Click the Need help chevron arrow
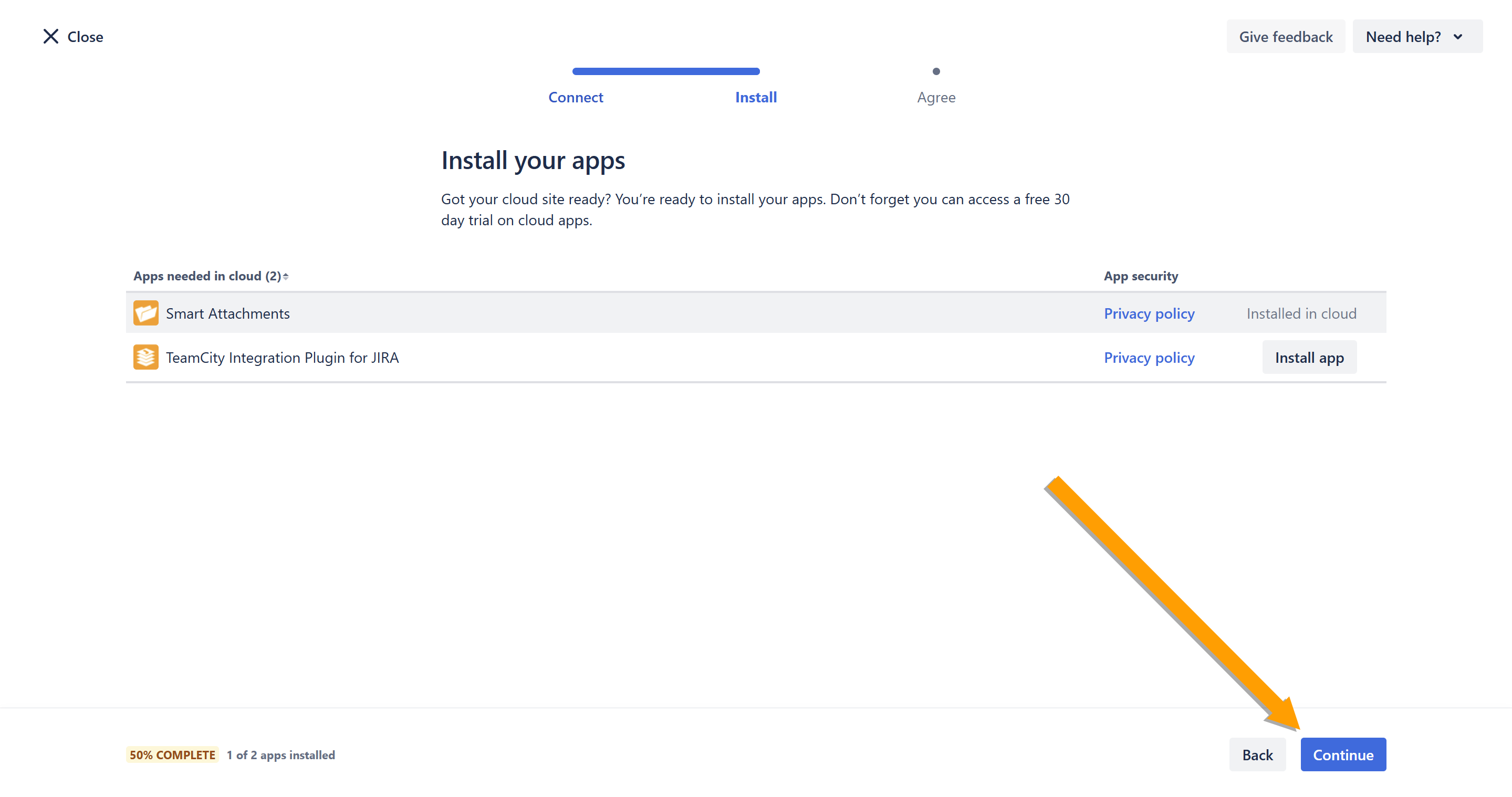This screenshot has width=1512, height=797. tap(1458, 36)
